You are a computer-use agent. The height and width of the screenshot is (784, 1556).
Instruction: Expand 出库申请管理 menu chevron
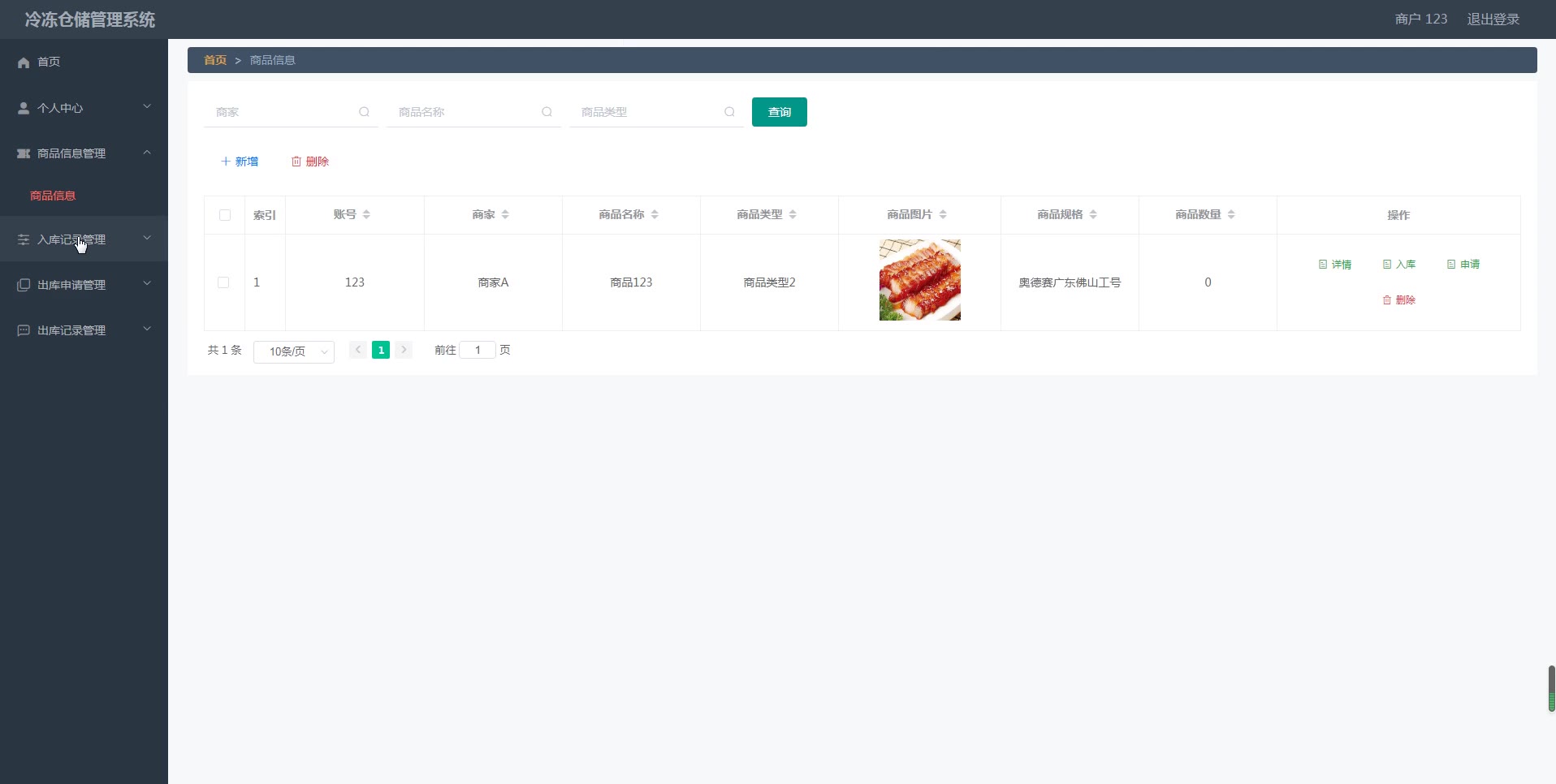[x=147, y=283]
